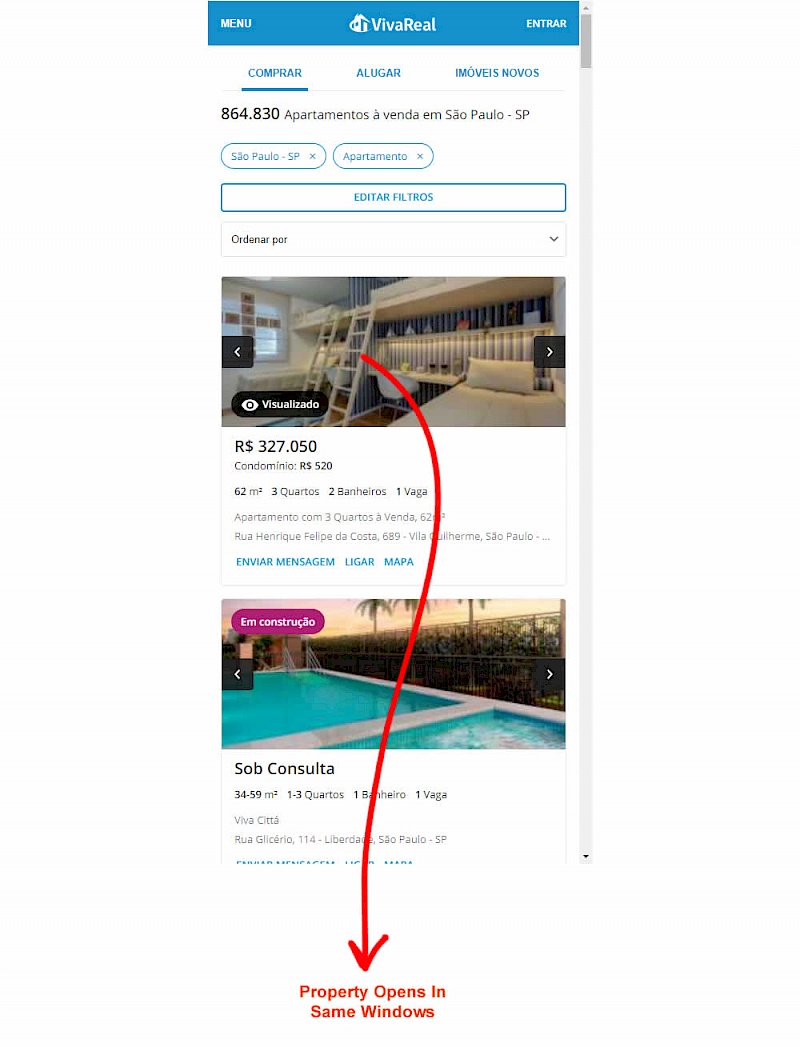
Task: Show previous photo of the first listing
Action: [x=237, y=352]
